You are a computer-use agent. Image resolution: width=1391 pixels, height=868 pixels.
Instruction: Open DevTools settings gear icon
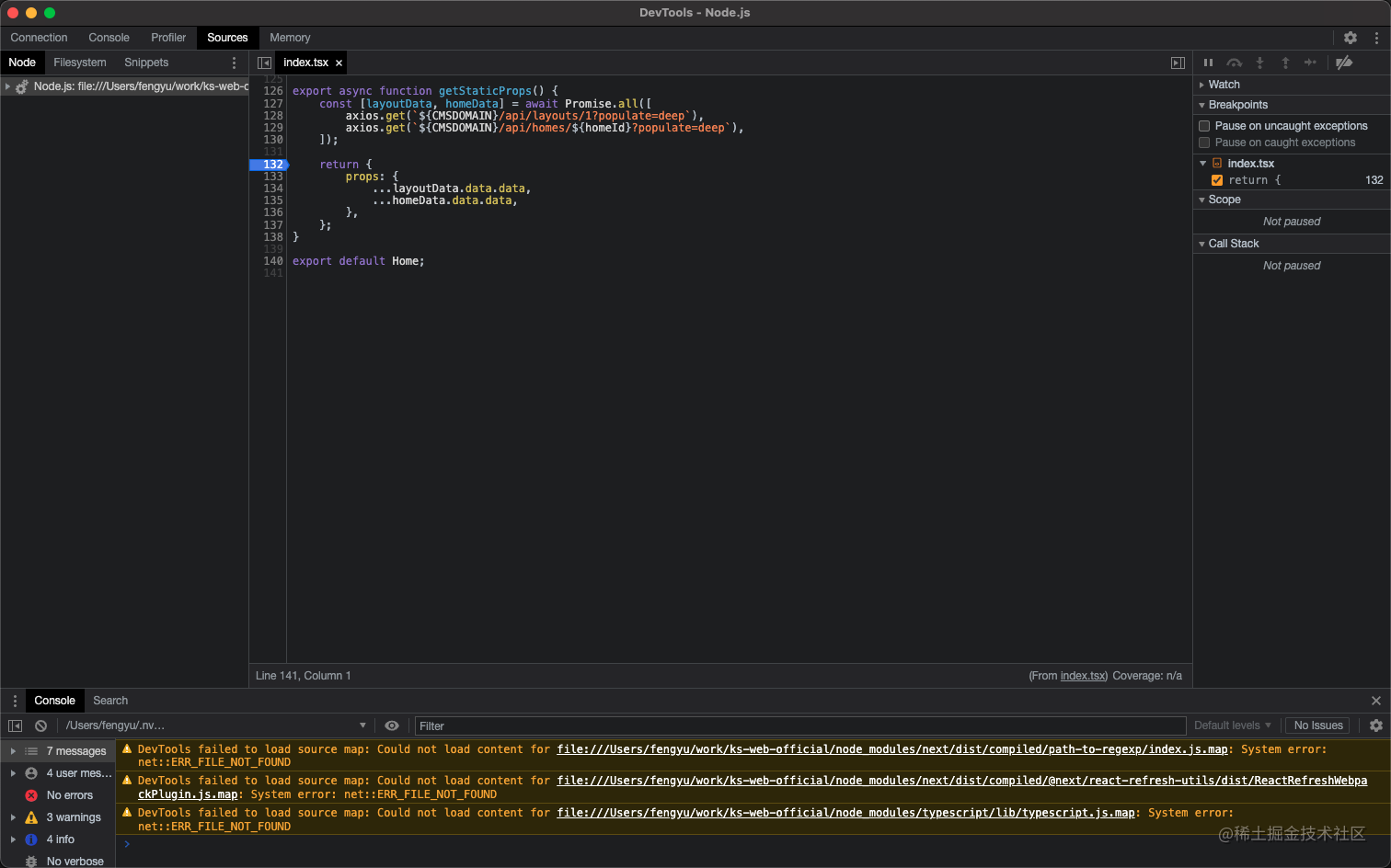[x=1350, y=38]
